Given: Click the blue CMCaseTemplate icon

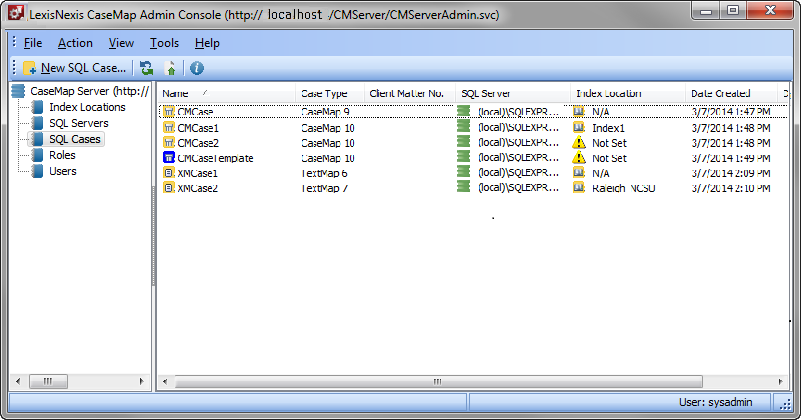Looking at the screenshot, I should pos(169,157).
